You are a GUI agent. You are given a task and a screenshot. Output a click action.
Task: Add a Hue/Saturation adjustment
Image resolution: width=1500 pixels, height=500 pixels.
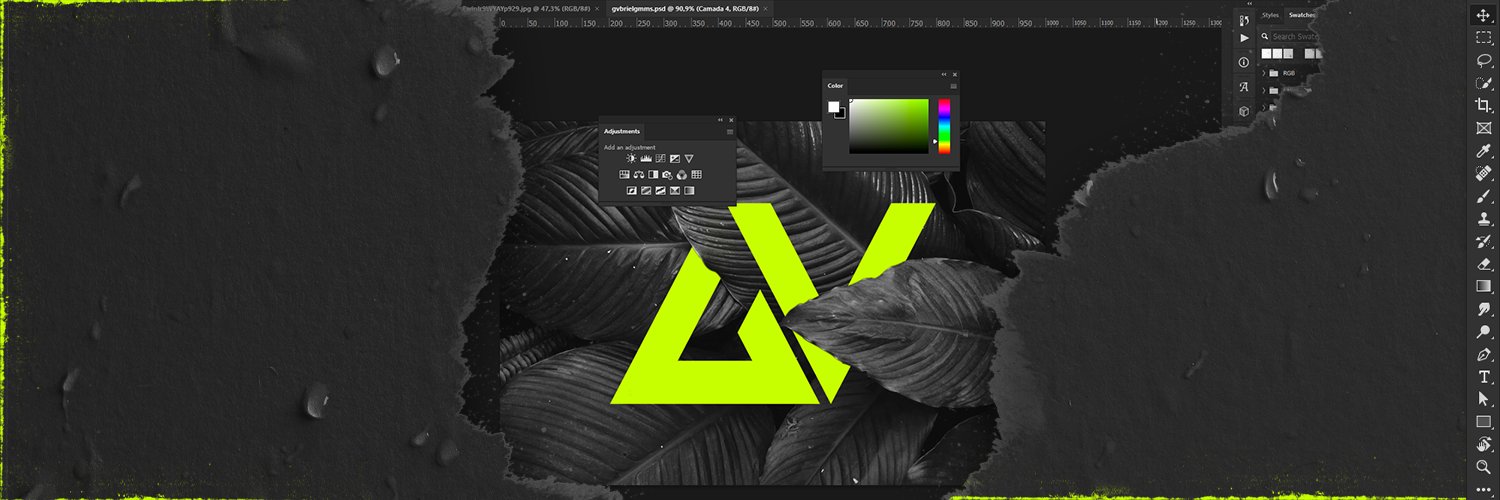click(x=624, y=174)
